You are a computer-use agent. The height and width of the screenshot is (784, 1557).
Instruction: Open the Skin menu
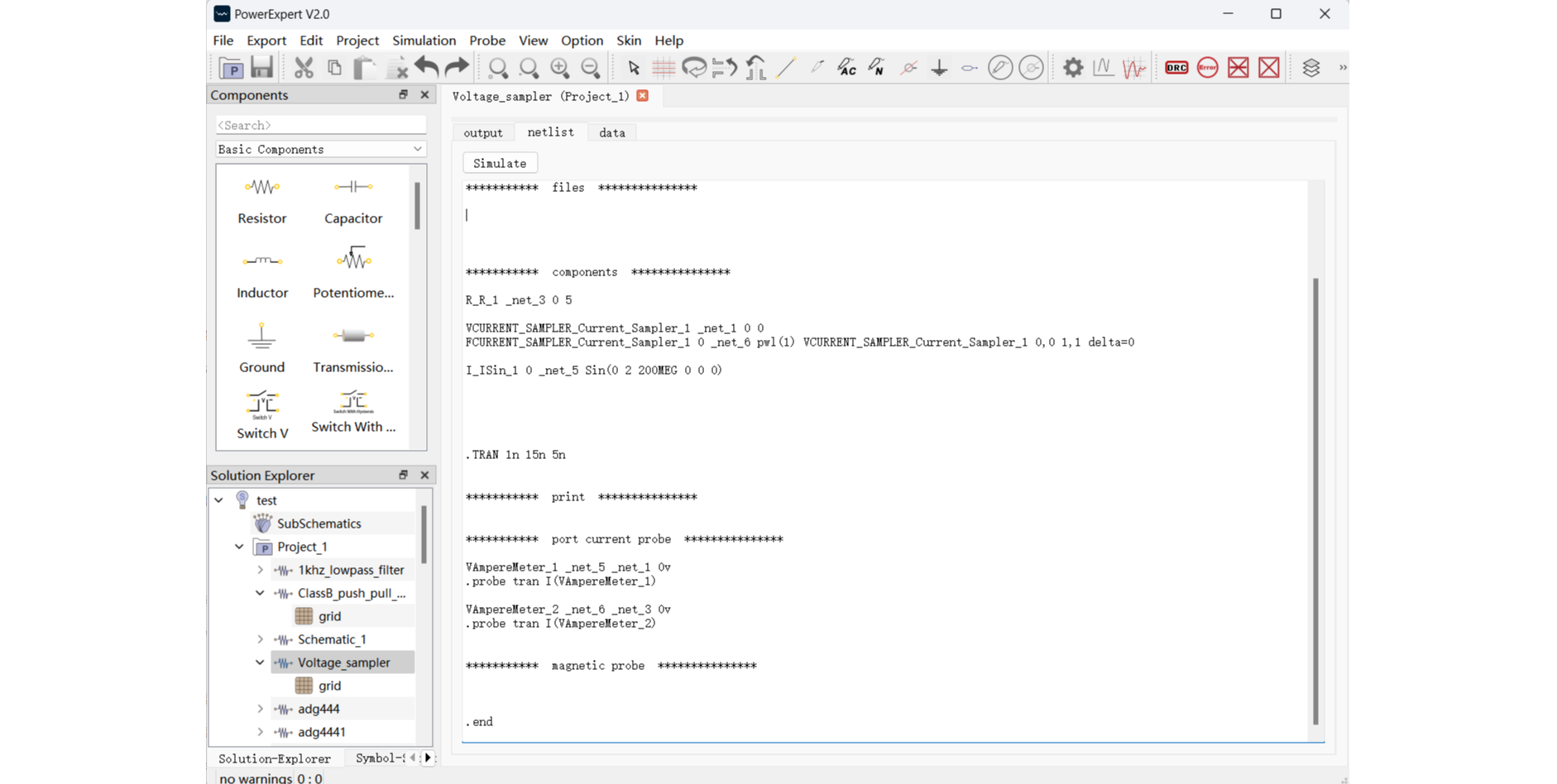pyautogui.click(x=629, y=41)
